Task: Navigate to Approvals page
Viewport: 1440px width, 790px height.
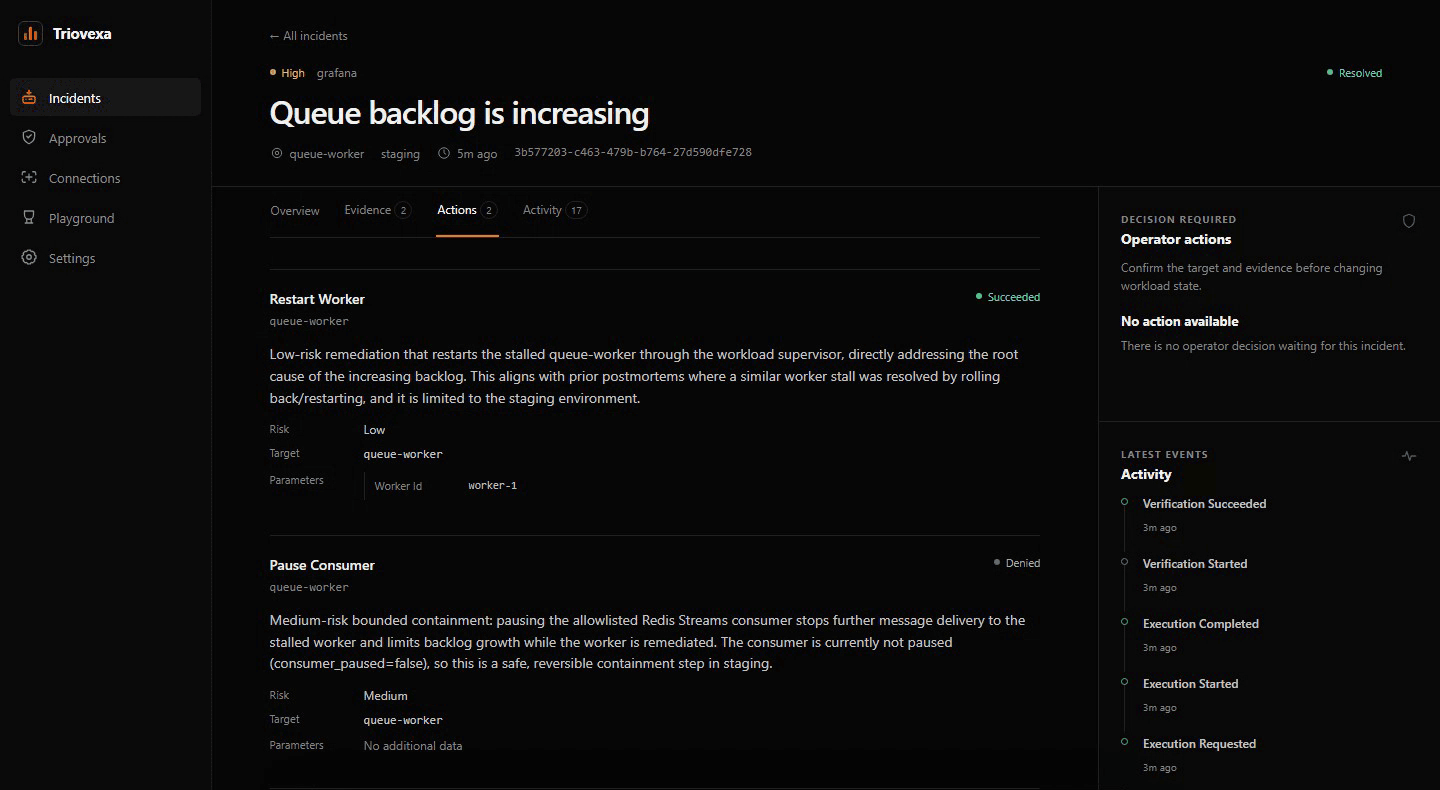Action: coord(106,138)
